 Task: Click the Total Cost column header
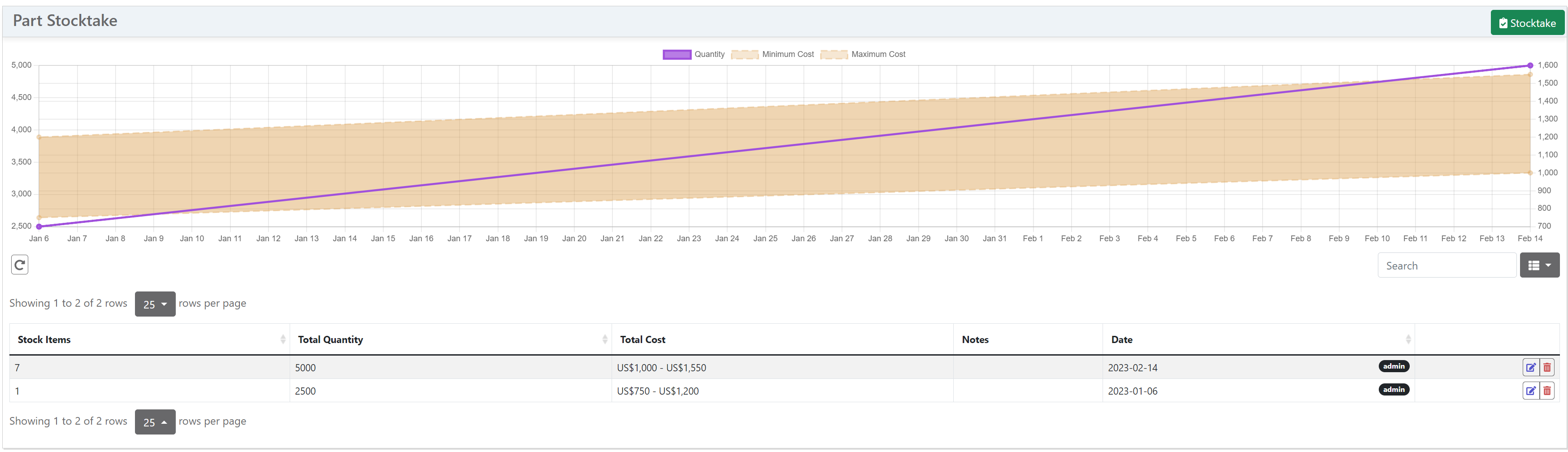tap(642, 339)
